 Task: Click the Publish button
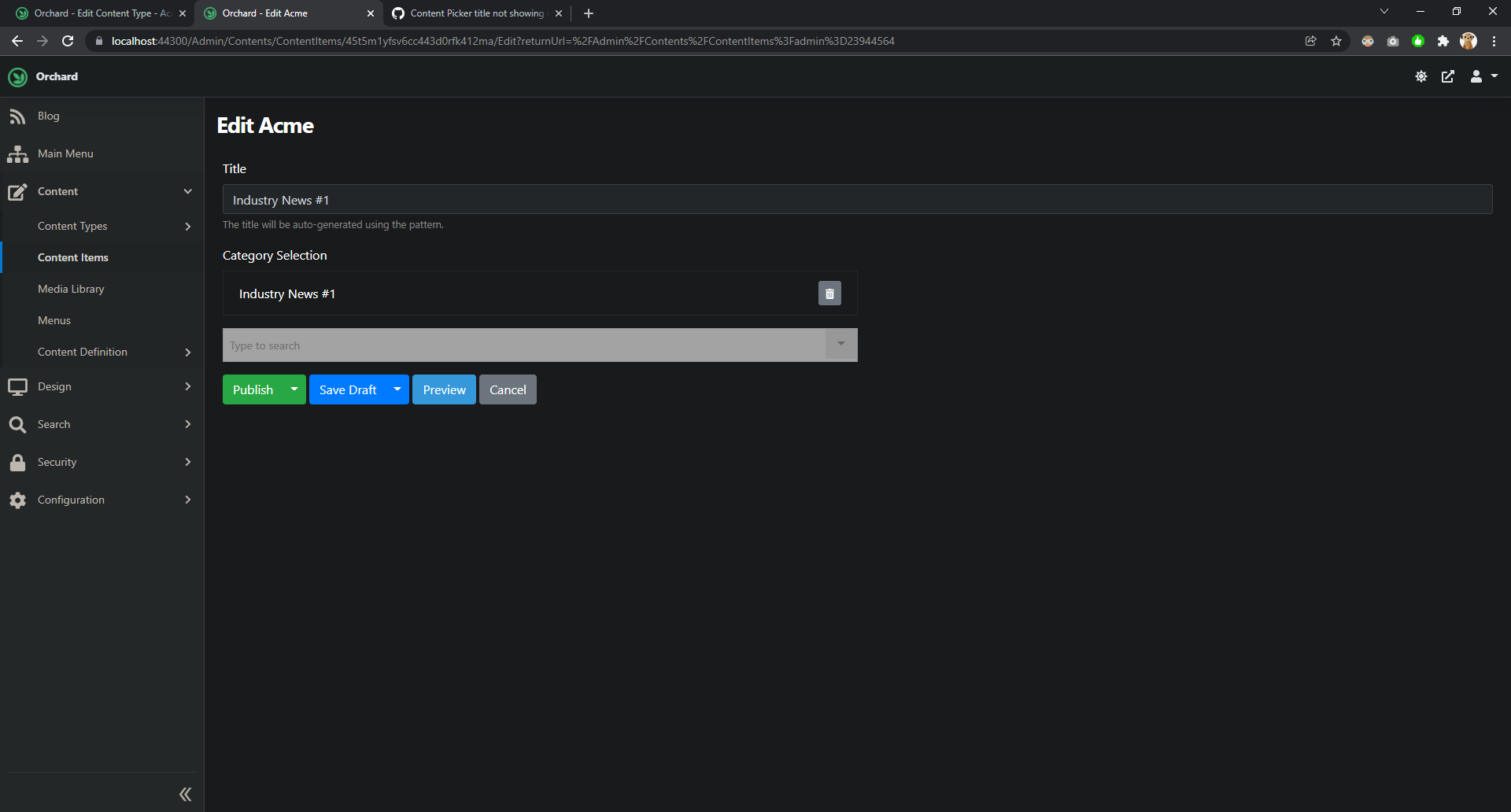[x=253, y=389]
